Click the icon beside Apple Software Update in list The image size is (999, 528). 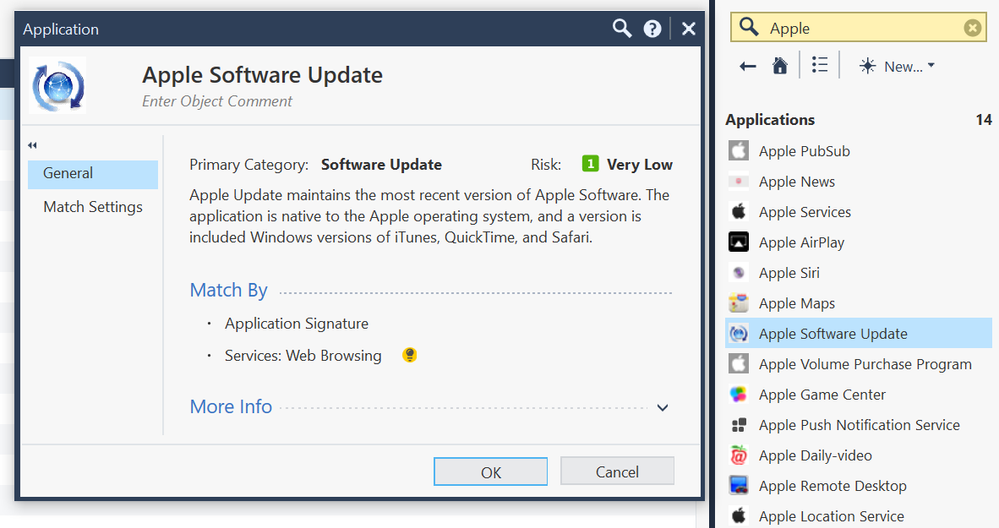(738, 333)
